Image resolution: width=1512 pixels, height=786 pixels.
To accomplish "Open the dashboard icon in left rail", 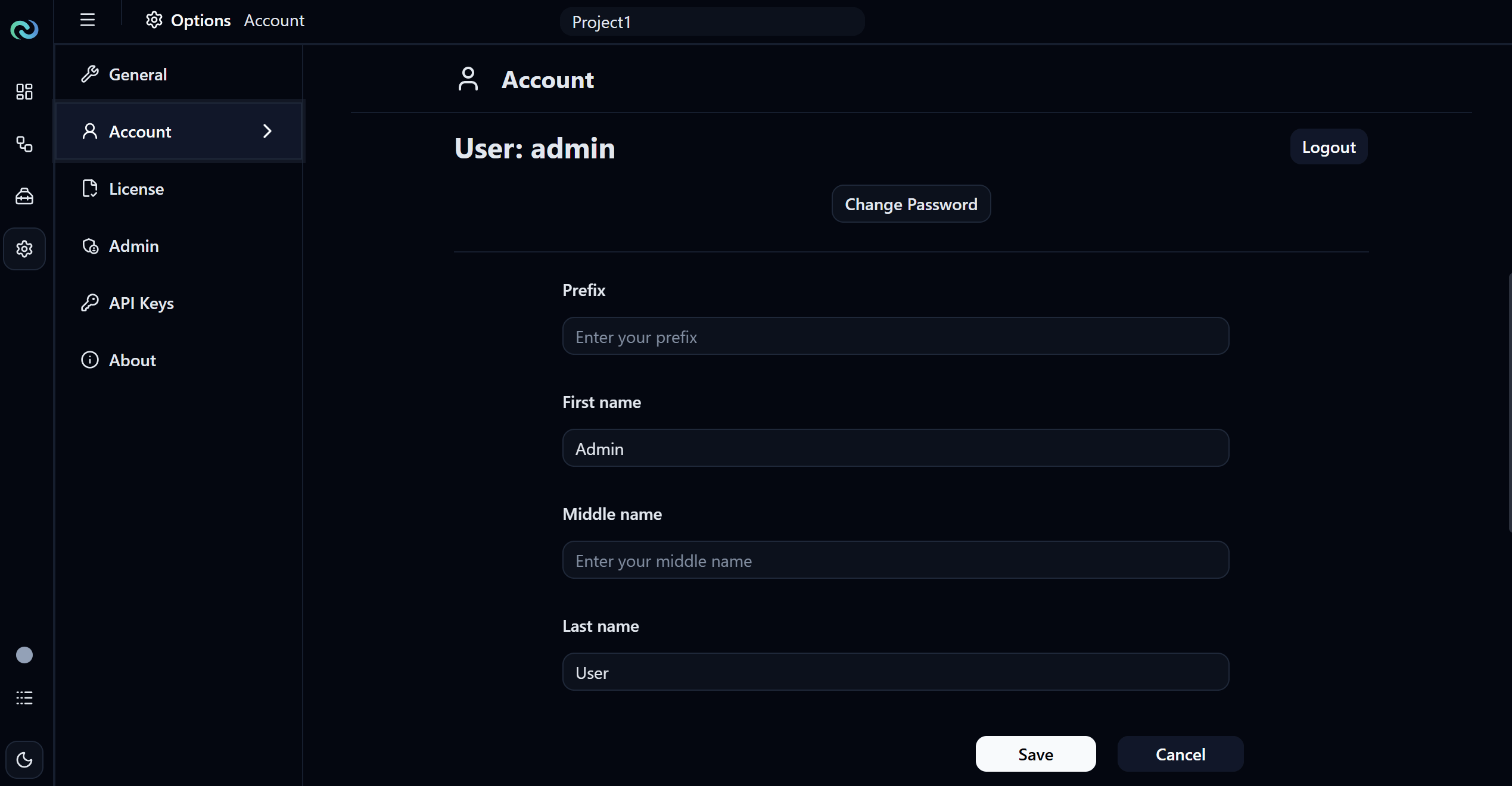I will pos(24,92).
